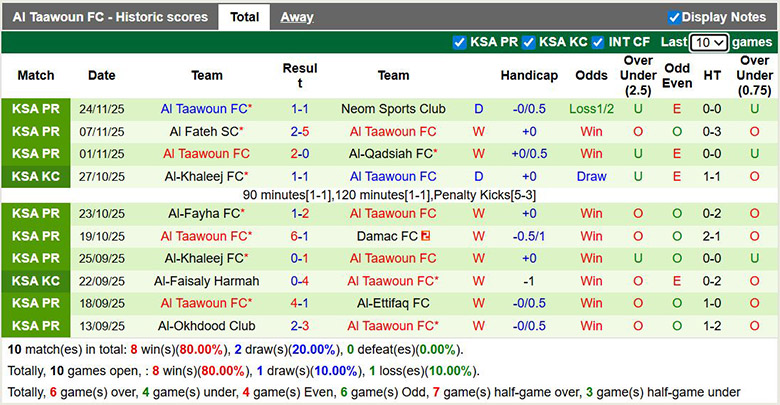View the 2-5 match result details
The width and height of the screenshot is (780, 405).
[299, 131]
